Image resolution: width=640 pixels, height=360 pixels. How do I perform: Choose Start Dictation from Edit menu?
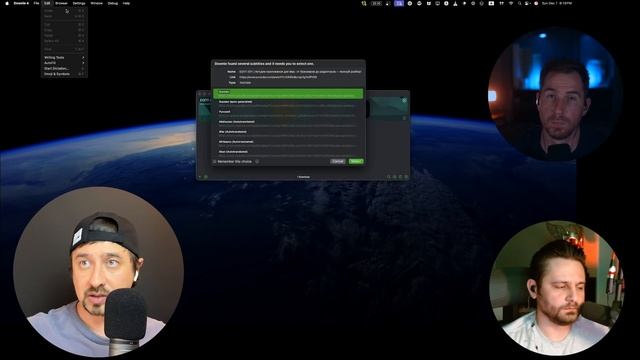64,69
